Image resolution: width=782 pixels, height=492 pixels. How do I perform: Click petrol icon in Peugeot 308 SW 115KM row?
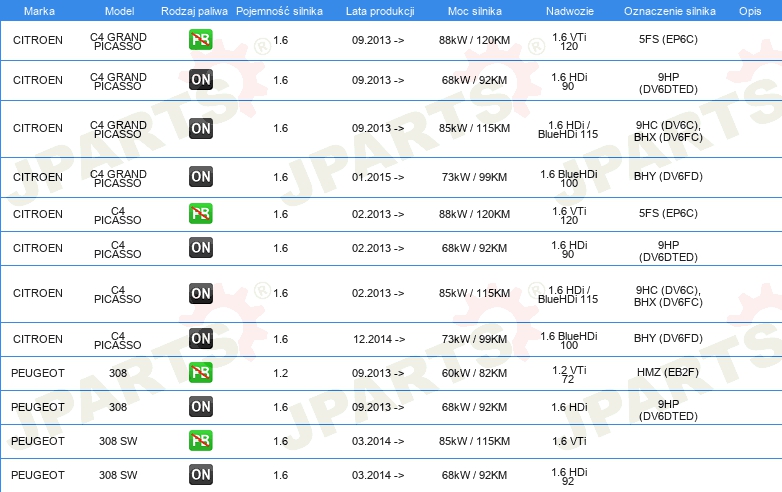point(200,441)
